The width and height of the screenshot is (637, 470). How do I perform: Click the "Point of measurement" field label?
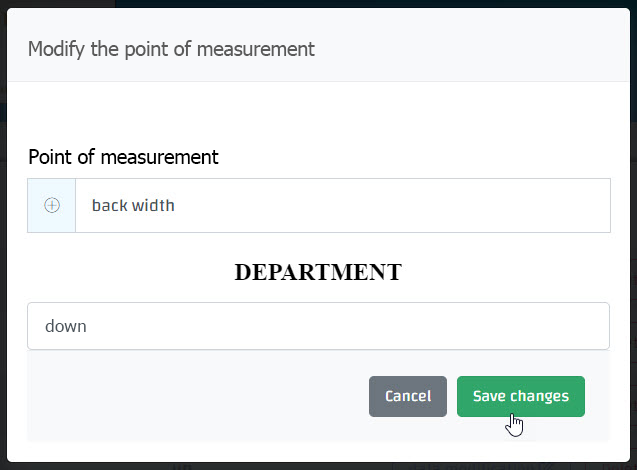pos(123,157)
